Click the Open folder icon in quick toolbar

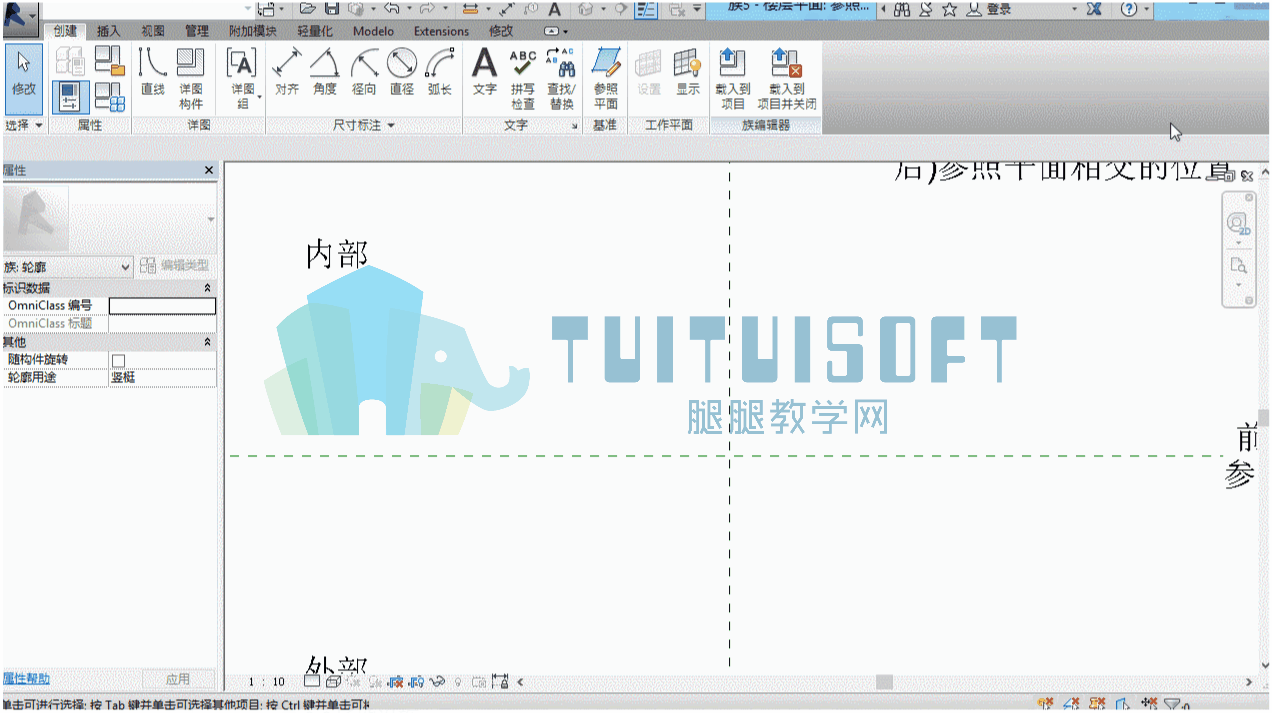coord(309,9)
